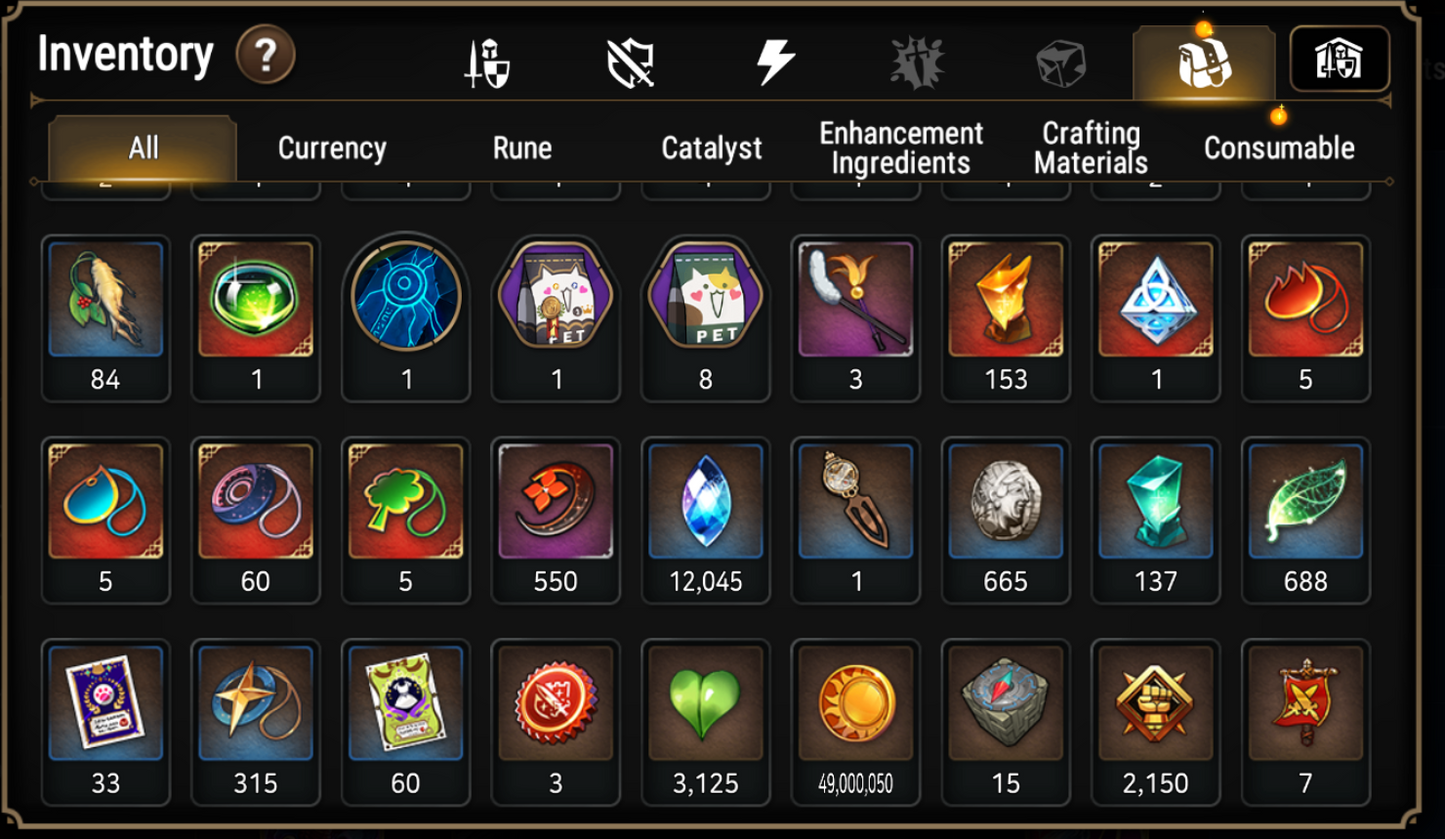Open the Enhancement Ingredients tab
The image size is (1445, 839).
[901, 148]
